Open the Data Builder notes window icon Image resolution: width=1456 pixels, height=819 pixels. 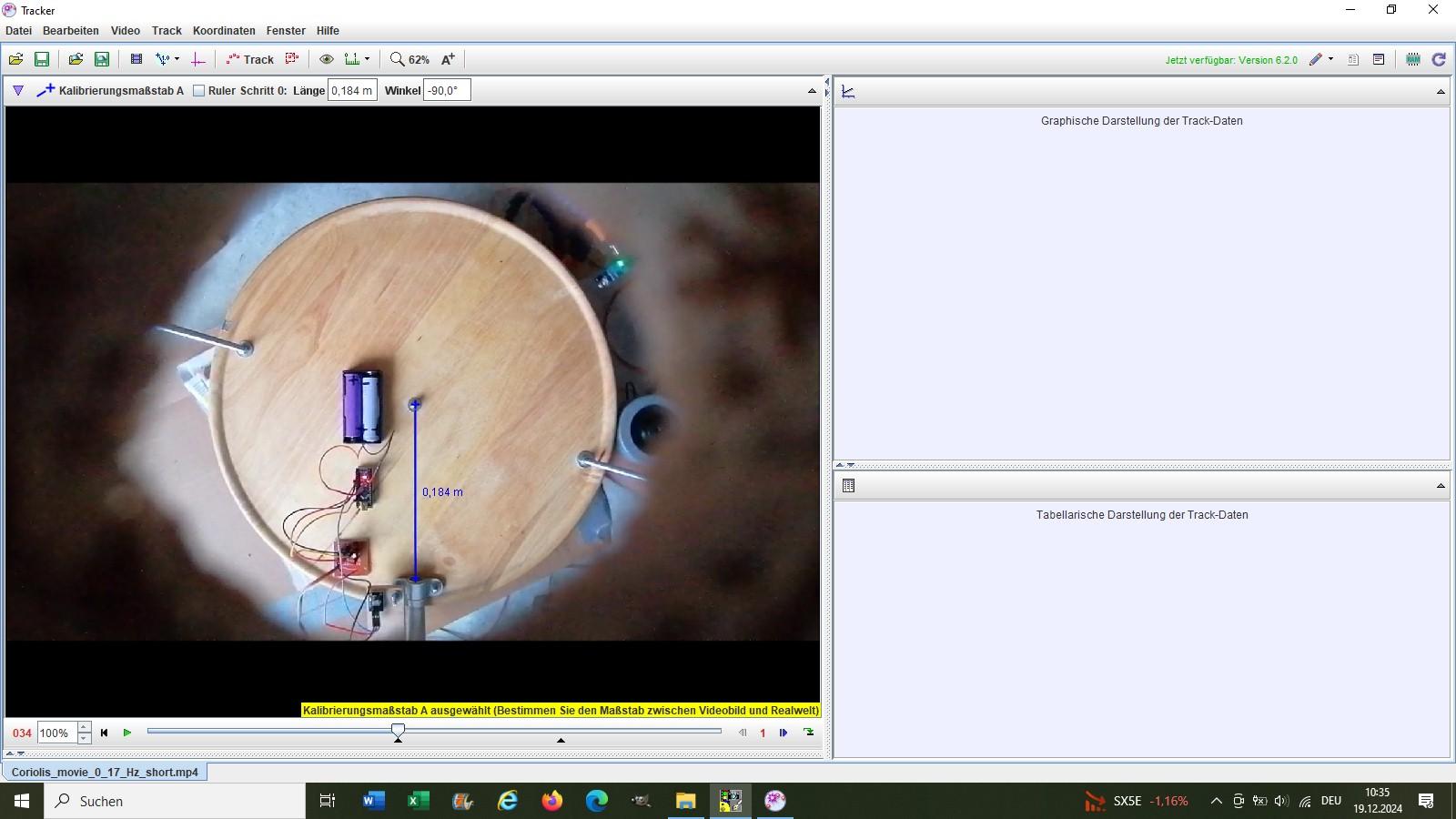(1379, 59)
